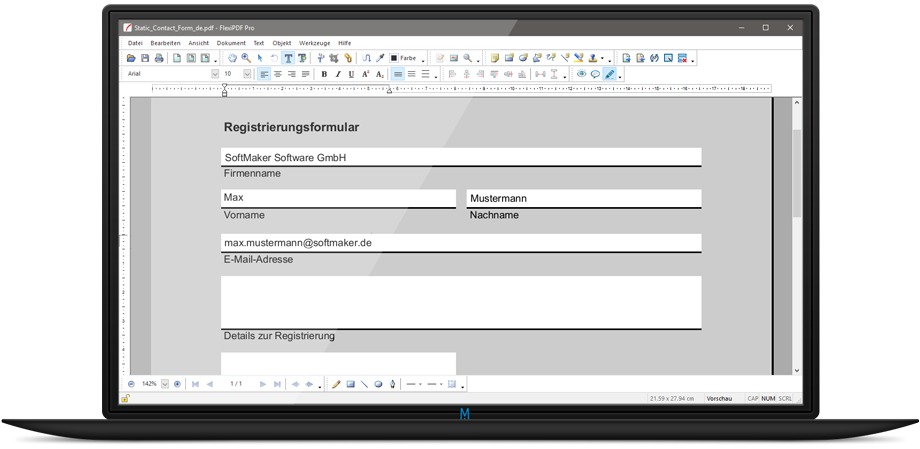Click the black Farbe color swatch
920x449 pixels.
[x=394, y=59]
